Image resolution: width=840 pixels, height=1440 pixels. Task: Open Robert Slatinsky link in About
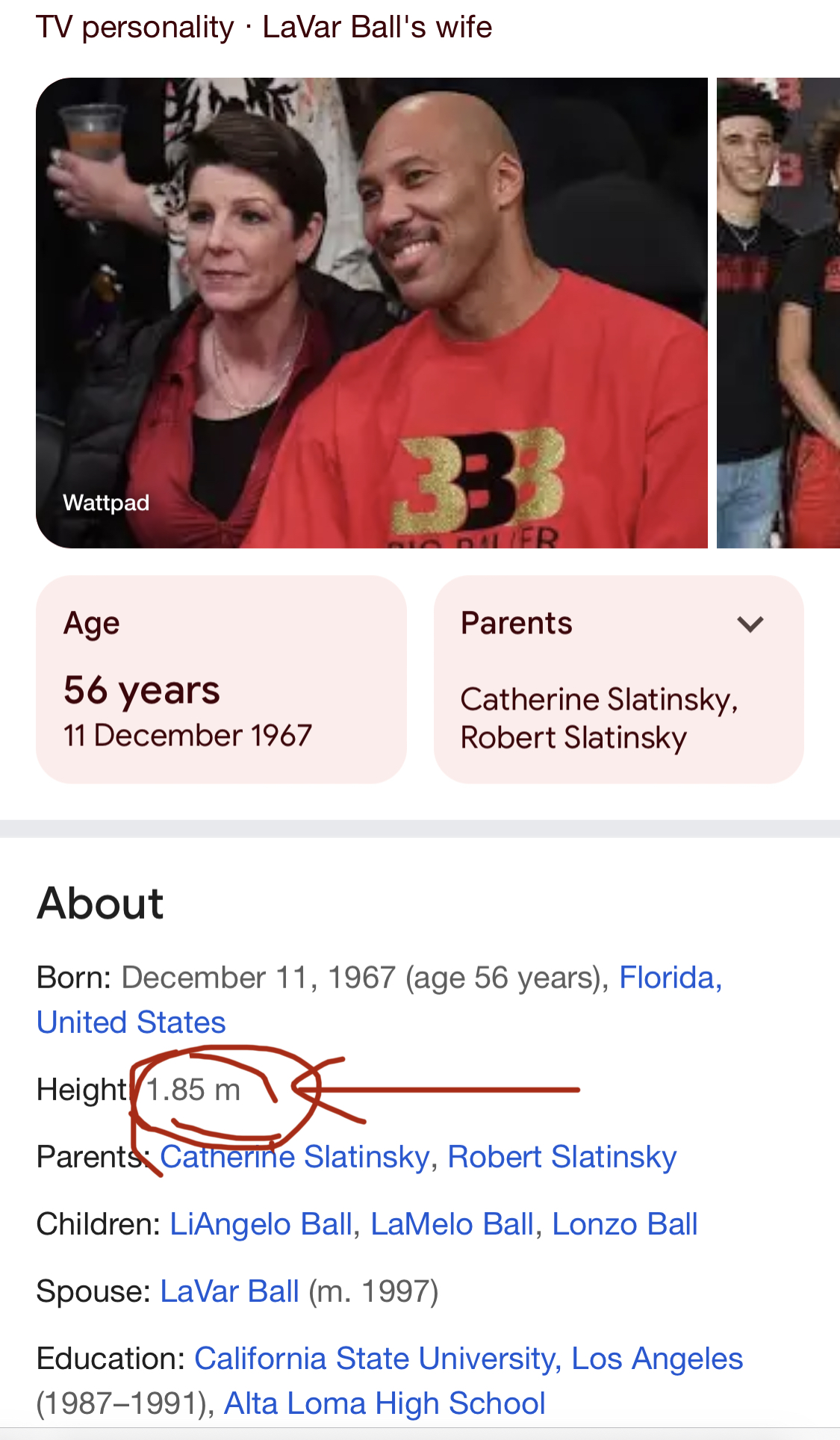(561, 1156)
